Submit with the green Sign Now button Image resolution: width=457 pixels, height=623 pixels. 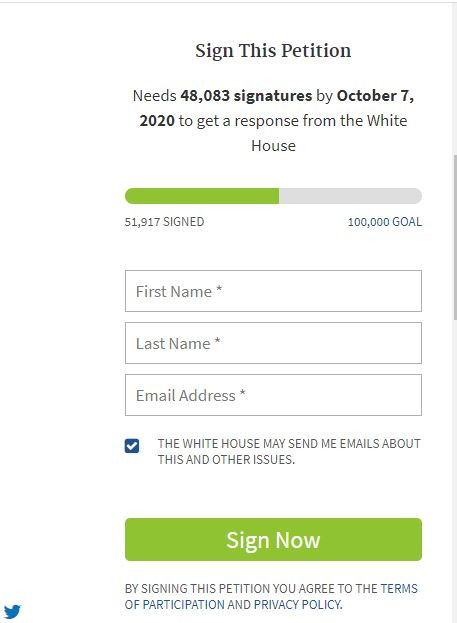(273, 540)
